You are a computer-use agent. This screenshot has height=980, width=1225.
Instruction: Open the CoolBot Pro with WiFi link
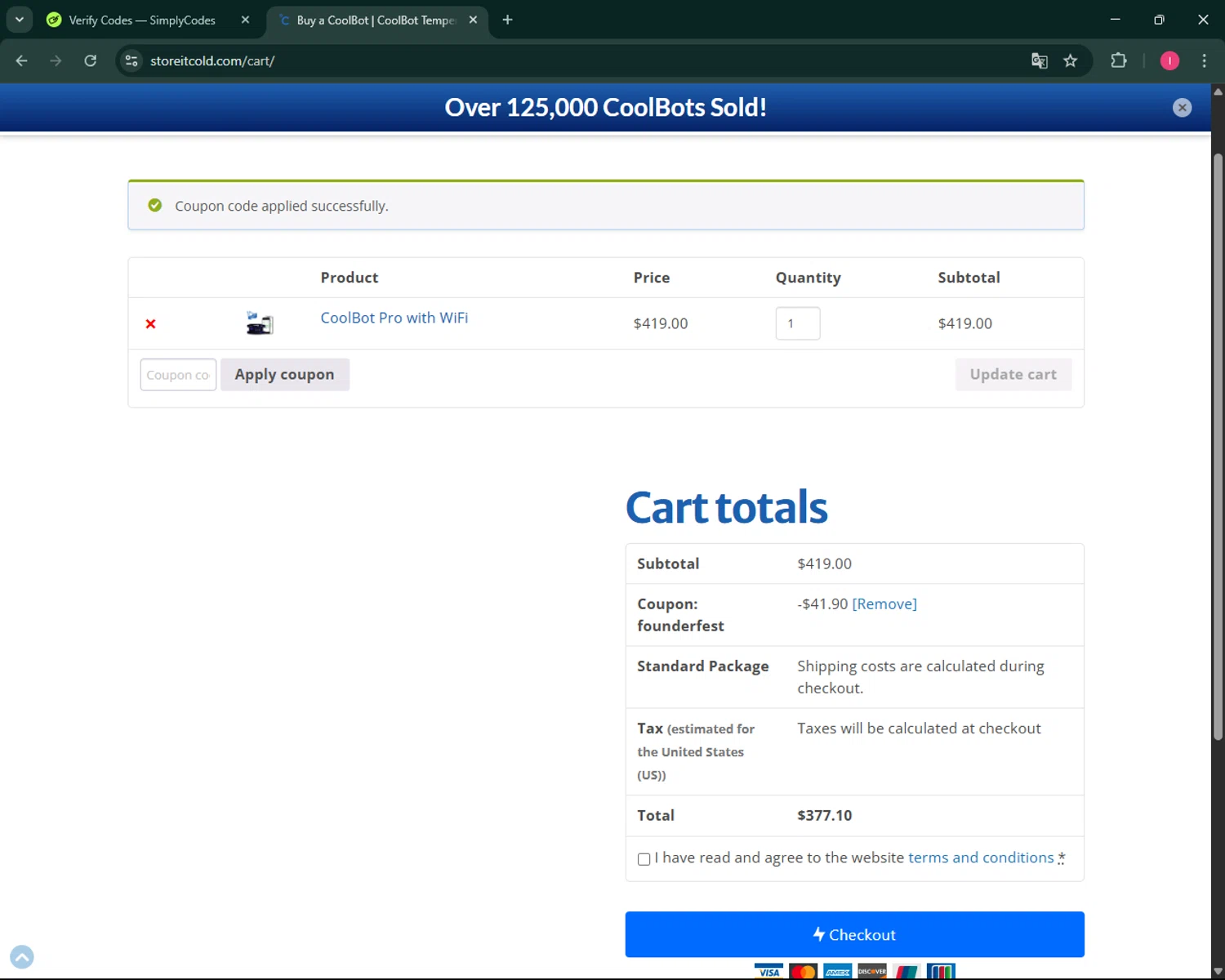(x=394, y=318)
